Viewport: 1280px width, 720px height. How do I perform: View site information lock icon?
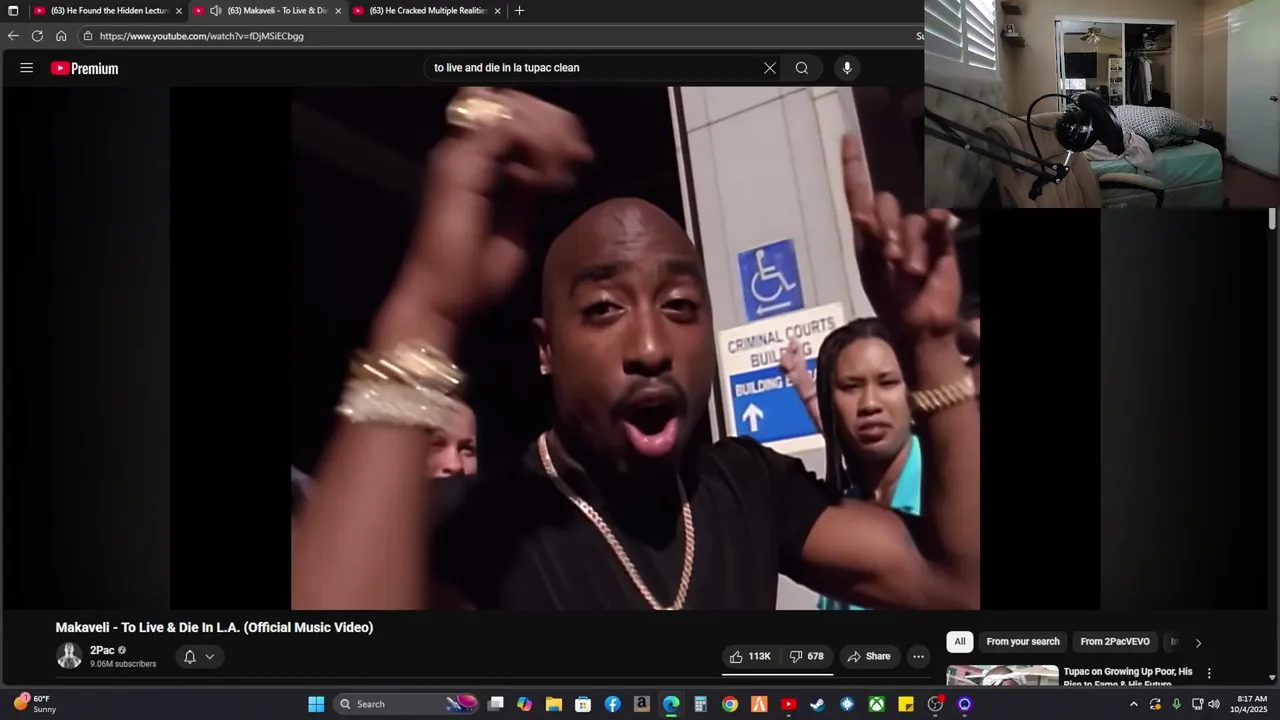(88, 36)
